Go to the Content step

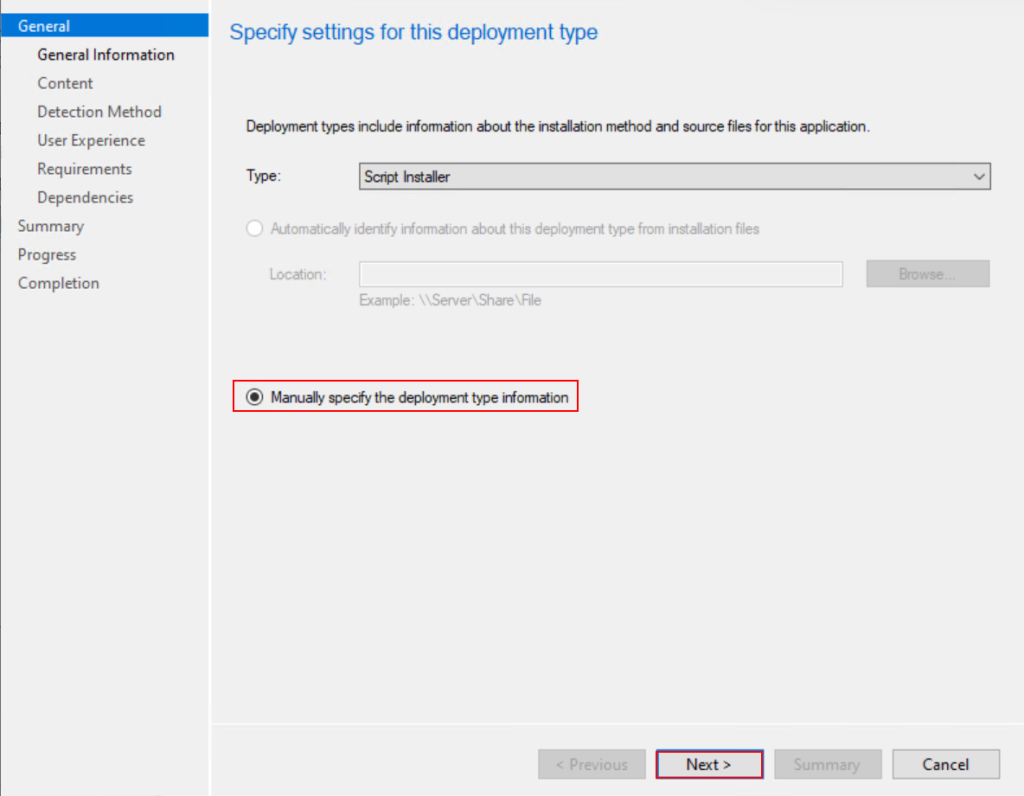[65, 83]
